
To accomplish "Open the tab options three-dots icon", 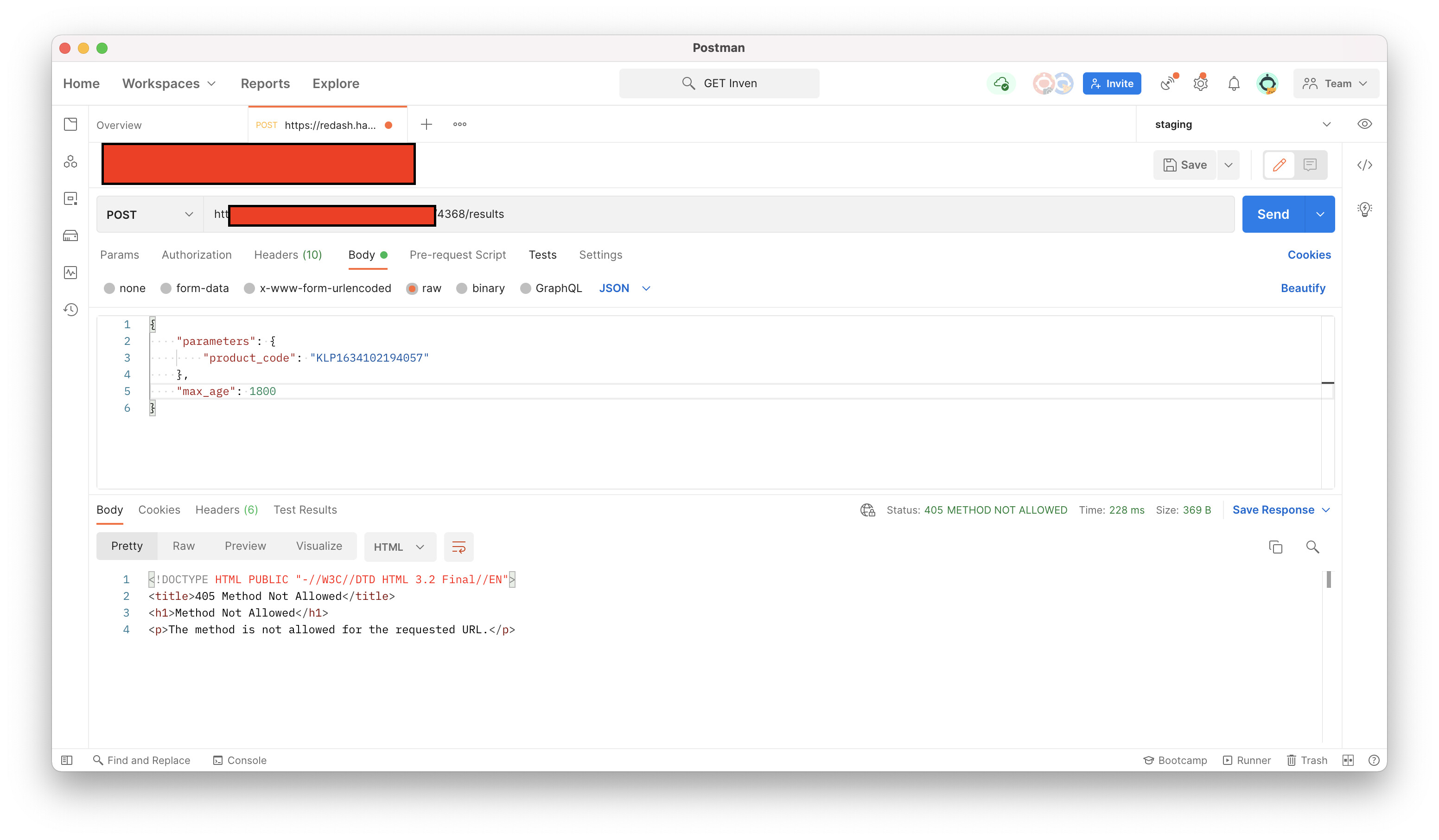I will [x=460, y=125].
